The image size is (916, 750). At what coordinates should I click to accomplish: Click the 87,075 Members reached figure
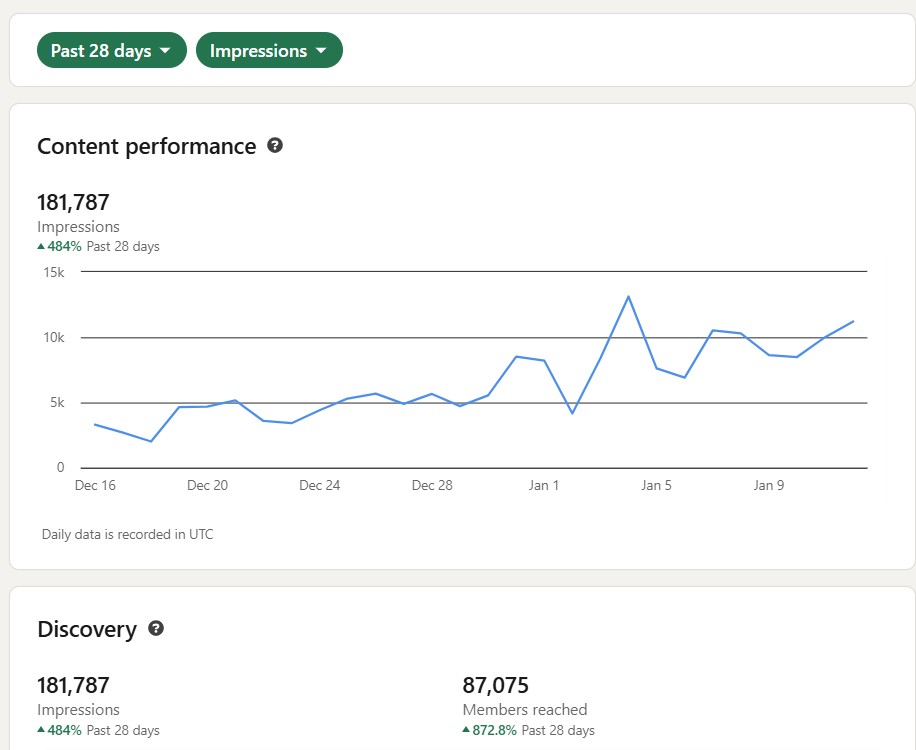click(x=495, y=686)
